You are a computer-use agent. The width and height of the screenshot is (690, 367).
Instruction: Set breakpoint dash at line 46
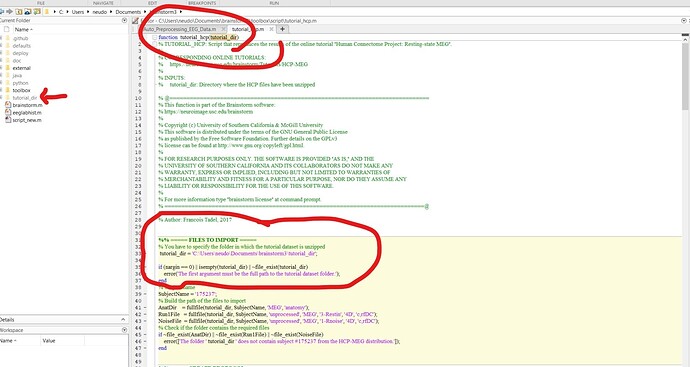tap(145, 341)
